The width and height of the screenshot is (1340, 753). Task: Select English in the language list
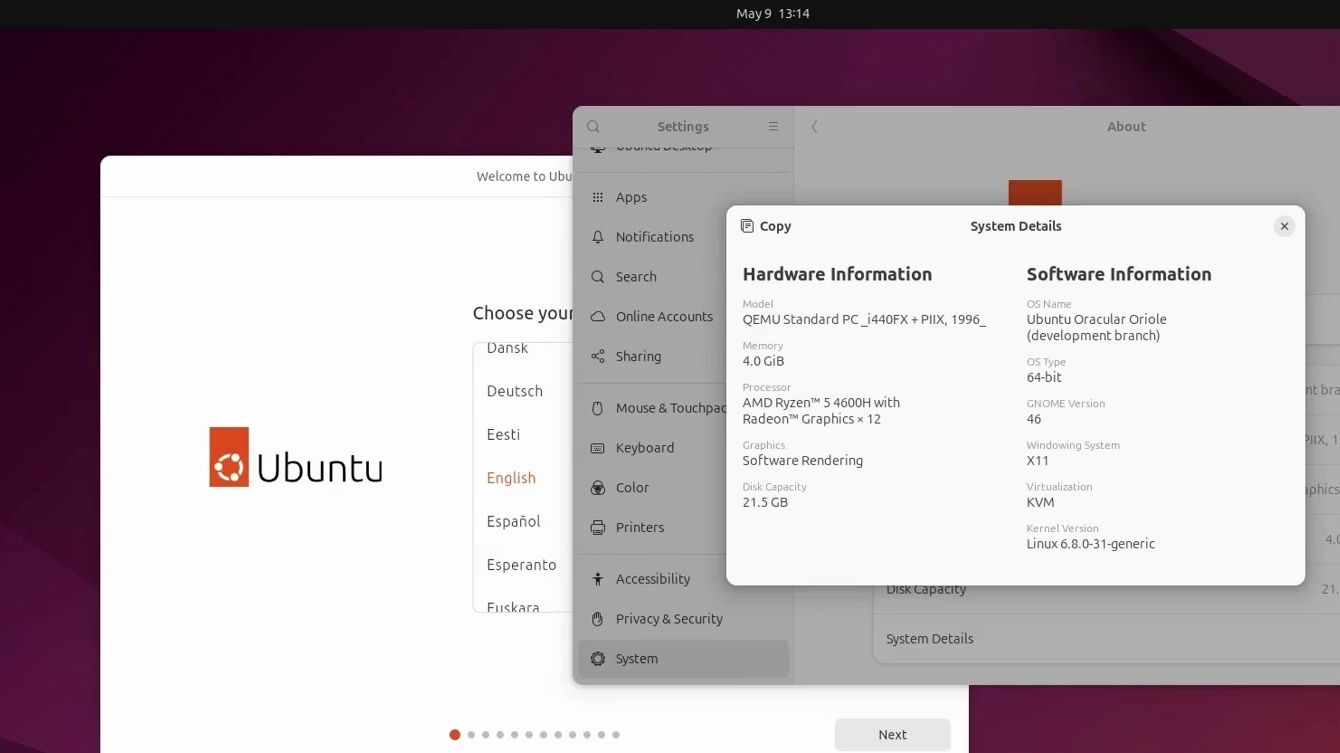[x=511, y=478]
